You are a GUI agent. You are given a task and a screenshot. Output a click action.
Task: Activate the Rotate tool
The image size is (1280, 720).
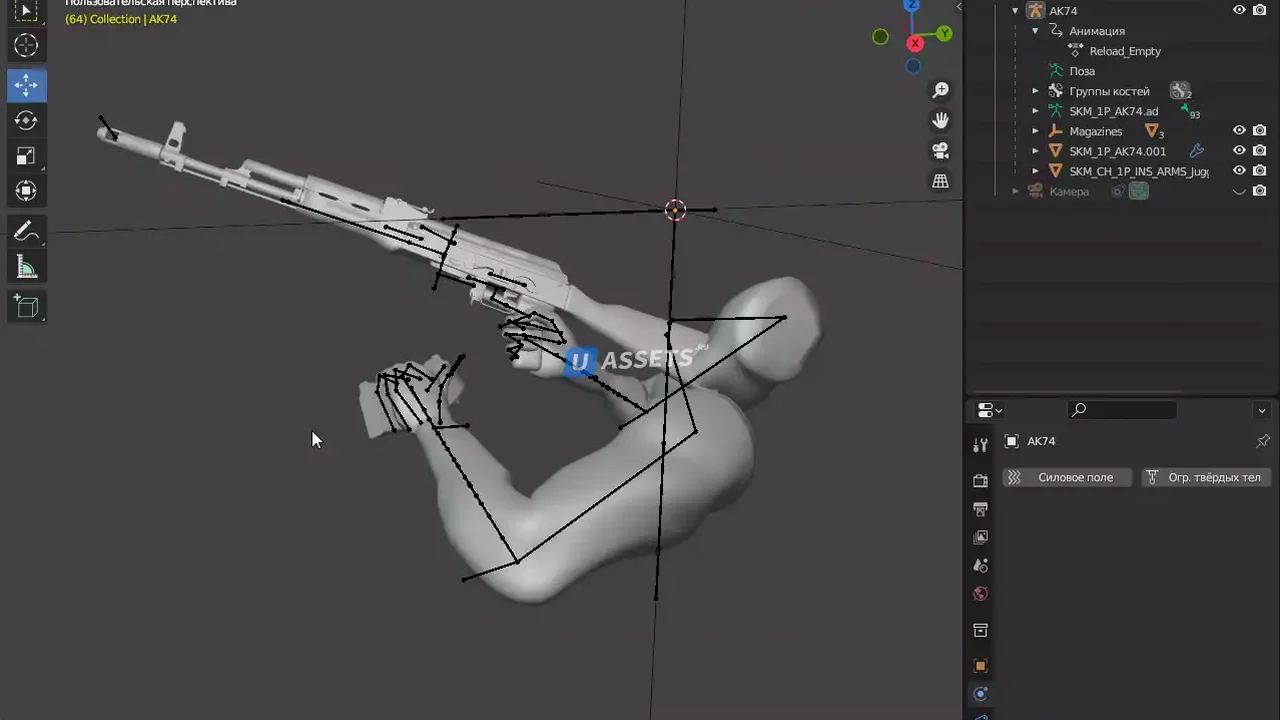pyautogui.click(x=26, y=120)
